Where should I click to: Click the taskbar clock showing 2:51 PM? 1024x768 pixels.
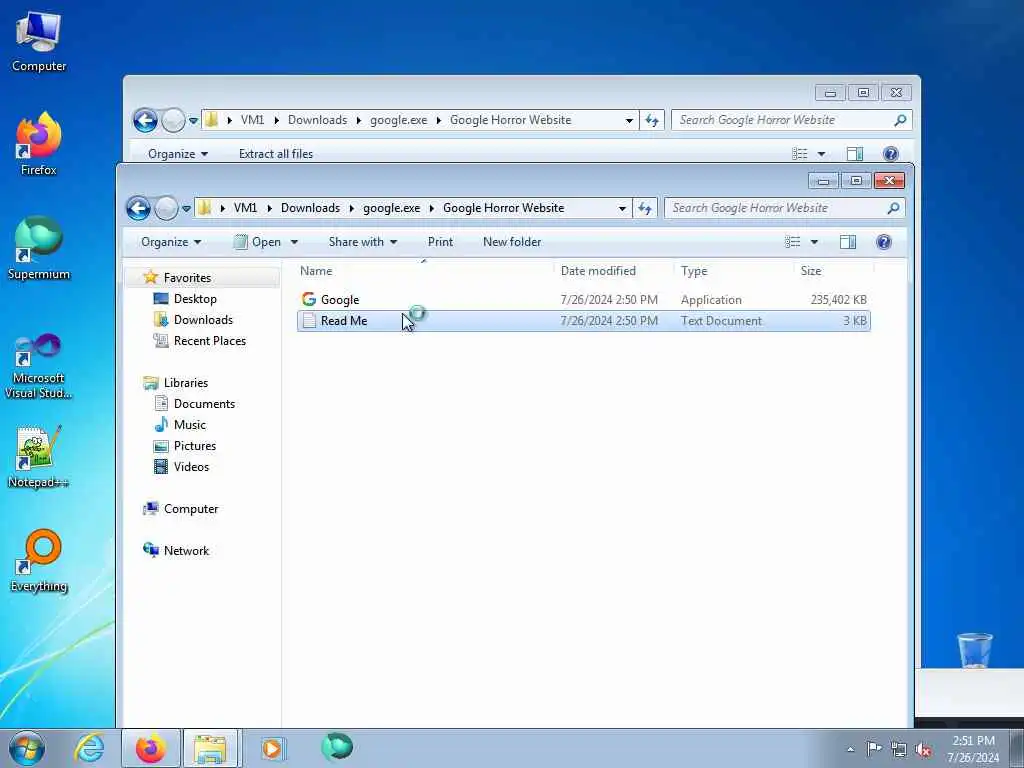coord(973,749)
